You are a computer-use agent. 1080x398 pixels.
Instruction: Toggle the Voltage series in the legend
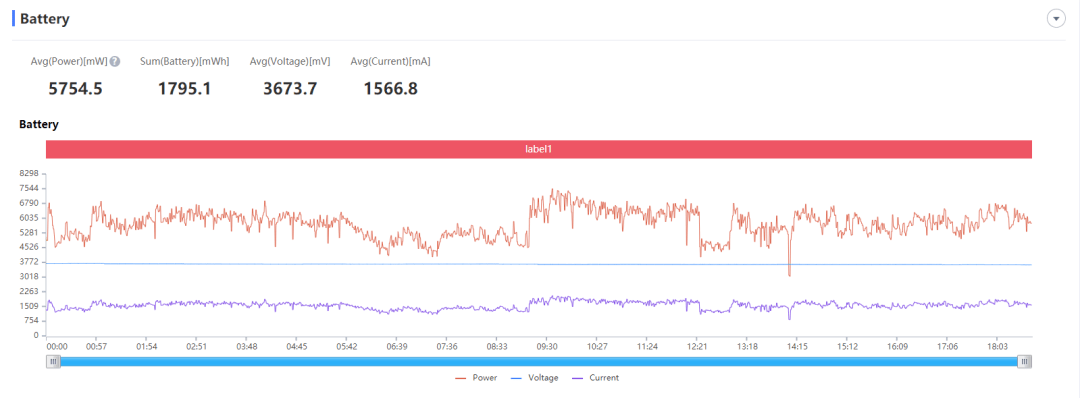534,377
